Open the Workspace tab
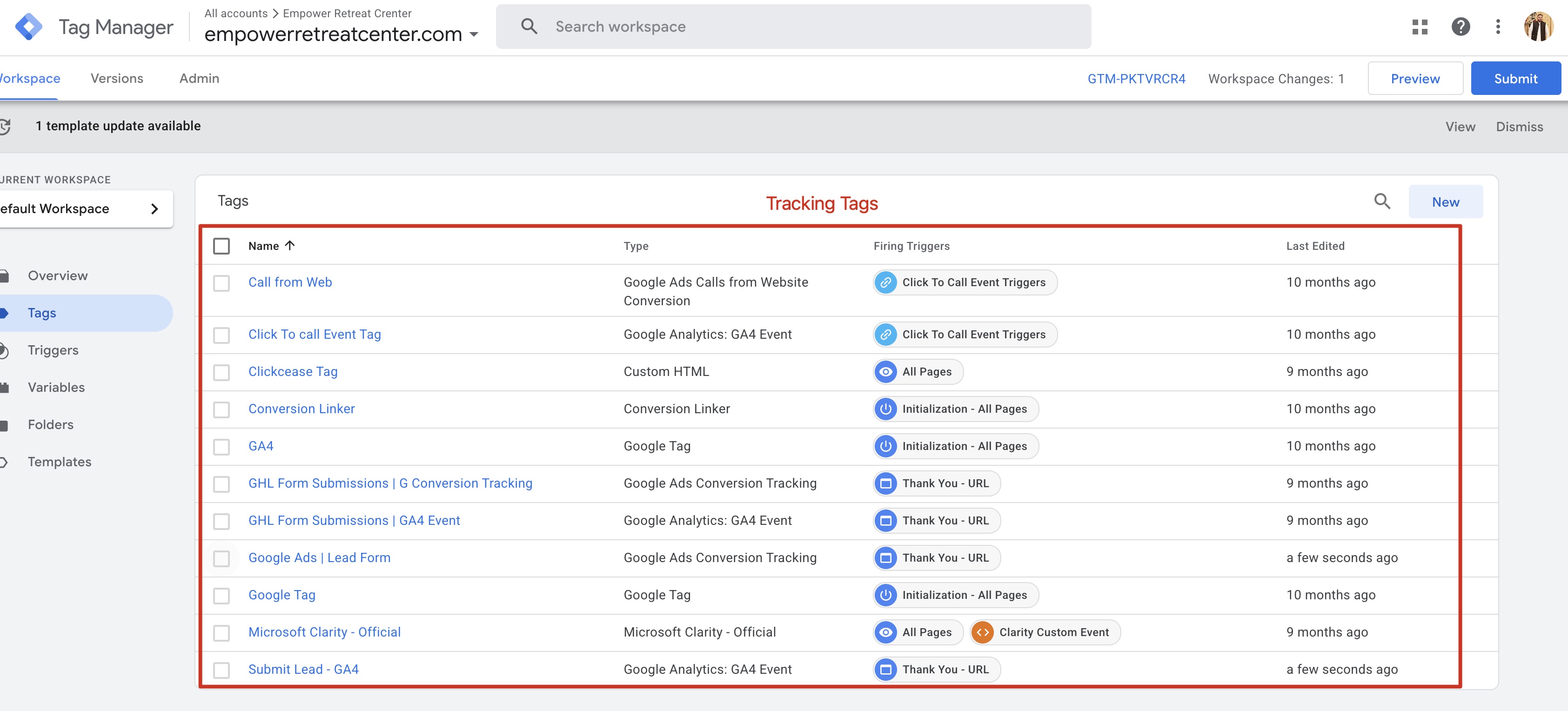Screen dimensions: 1568x711 coord(29,79)
